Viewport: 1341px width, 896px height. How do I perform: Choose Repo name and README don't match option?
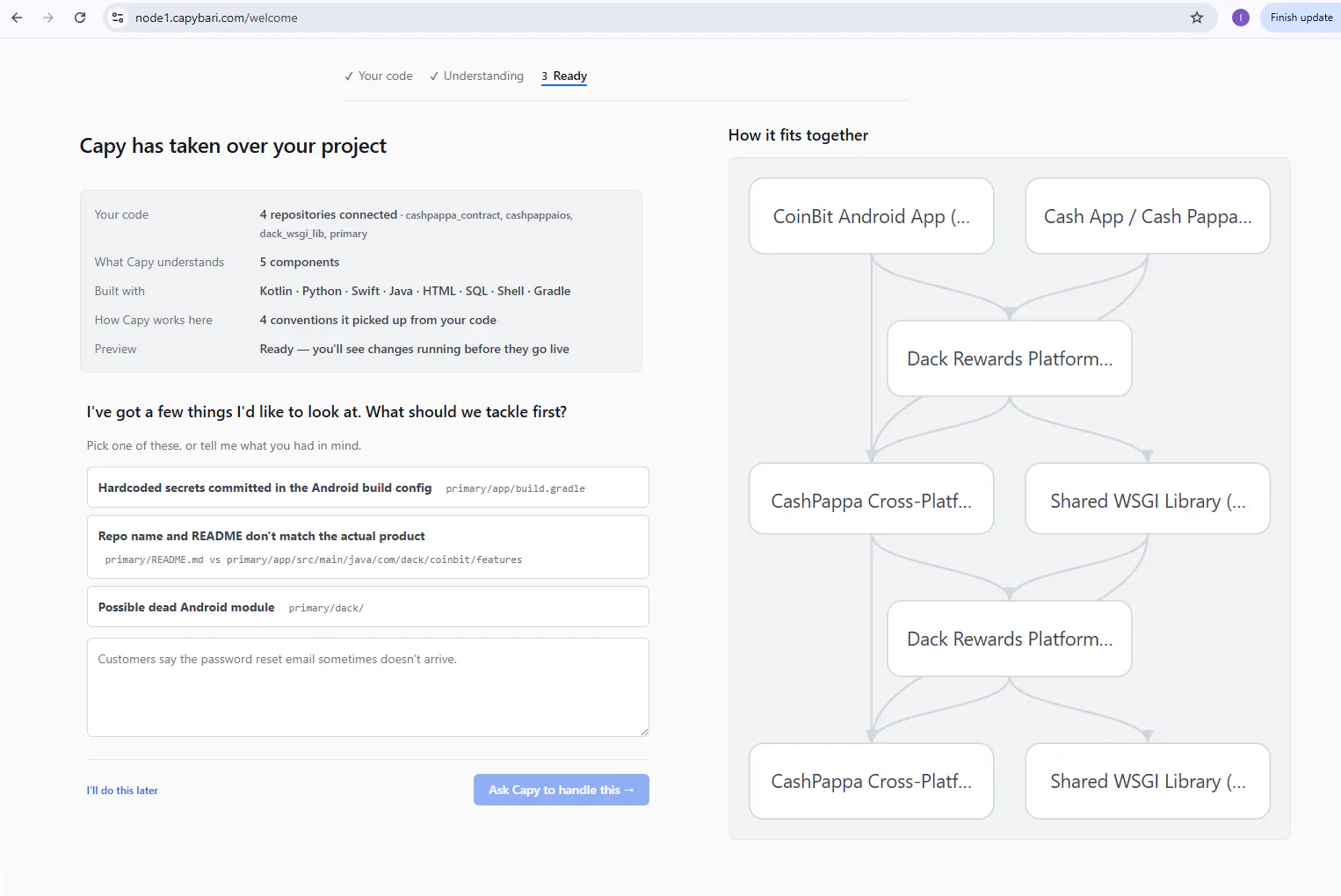(367, 546)
